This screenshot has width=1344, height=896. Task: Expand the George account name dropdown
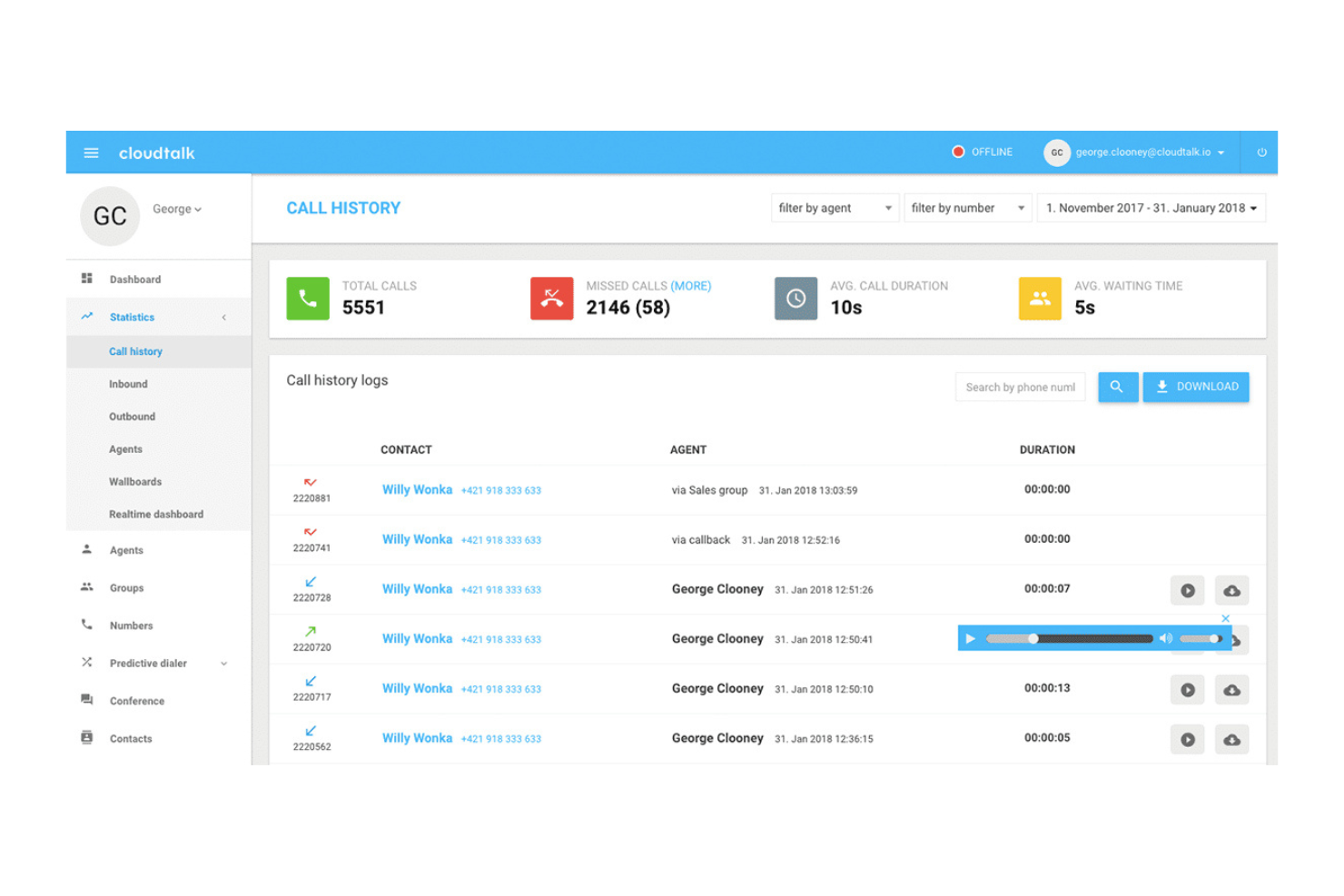tap(177, 209)
